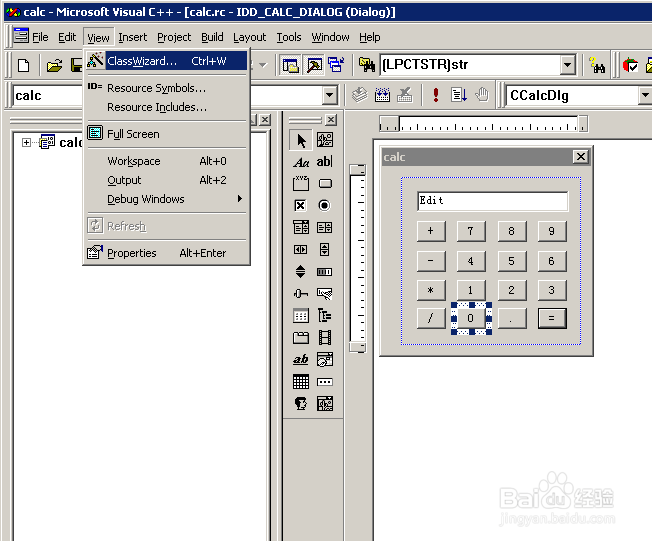Pick the Radio Button control tool
The width and height of the screenshot is (652, 541).
click(x=324, y=205)
